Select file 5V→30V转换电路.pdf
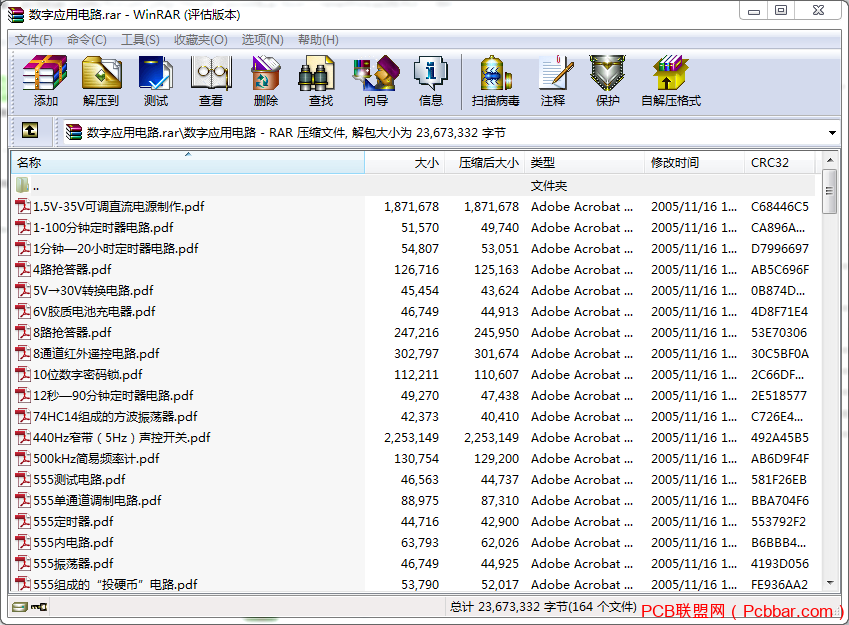The image size is (849, 625). click(x=93, y=290)
